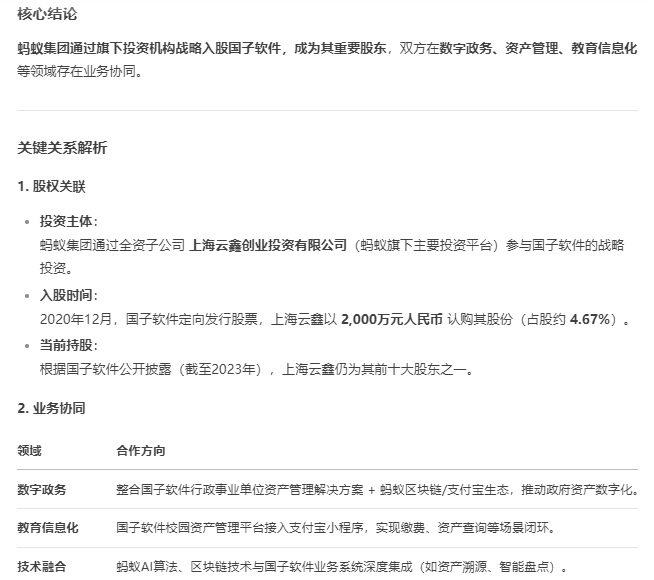Select the 教育信息化 table row label
This screenshot has width=654, height=580.
pyautogui.click(x=48, y=527)
